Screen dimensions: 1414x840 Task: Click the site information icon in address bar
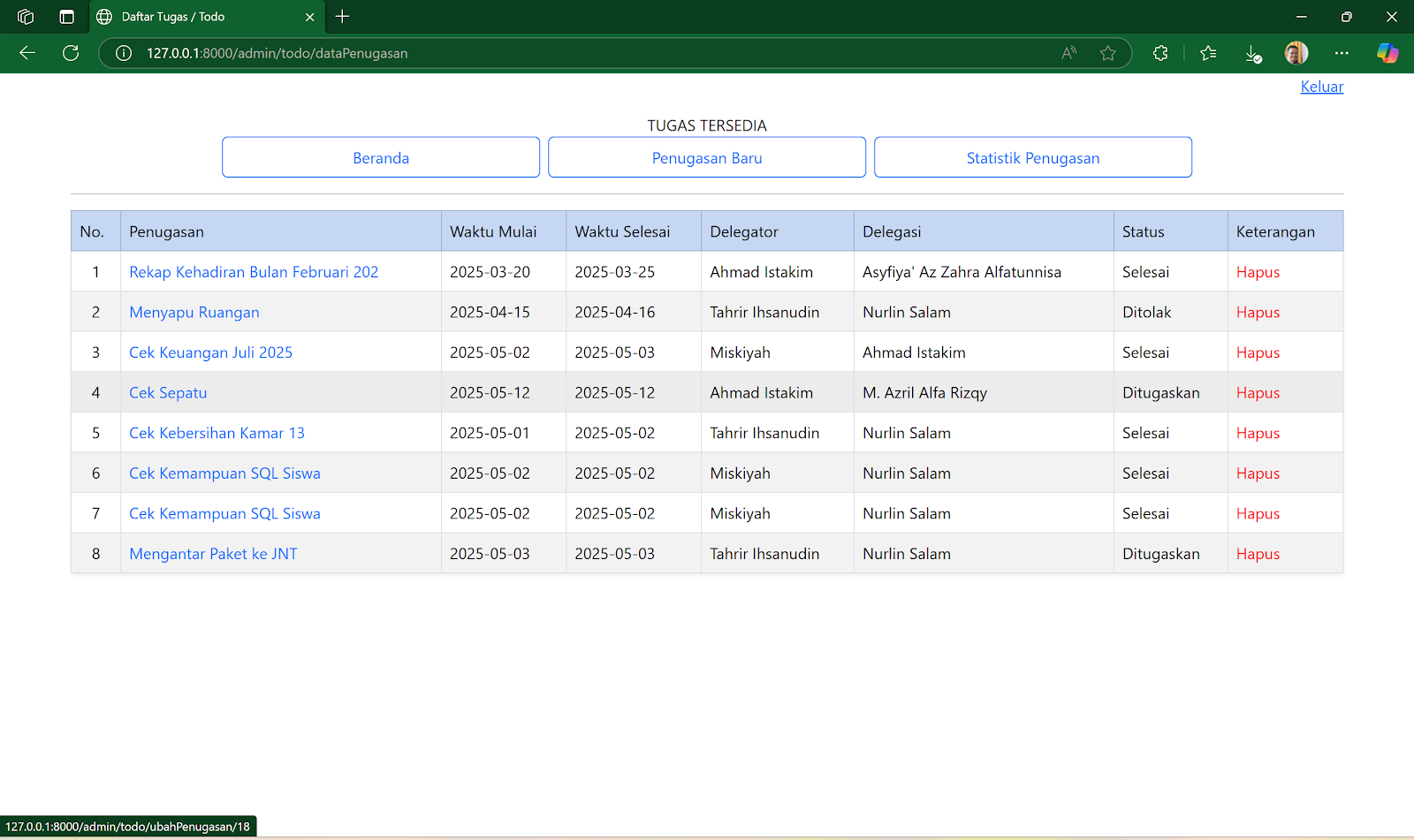124,53
